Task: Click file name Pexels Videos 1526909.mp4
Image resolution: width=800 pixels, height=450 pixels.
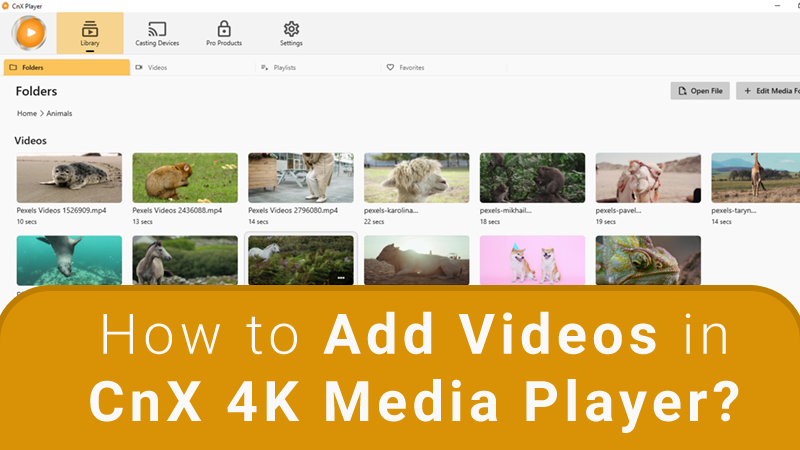Action: point(61,210)
